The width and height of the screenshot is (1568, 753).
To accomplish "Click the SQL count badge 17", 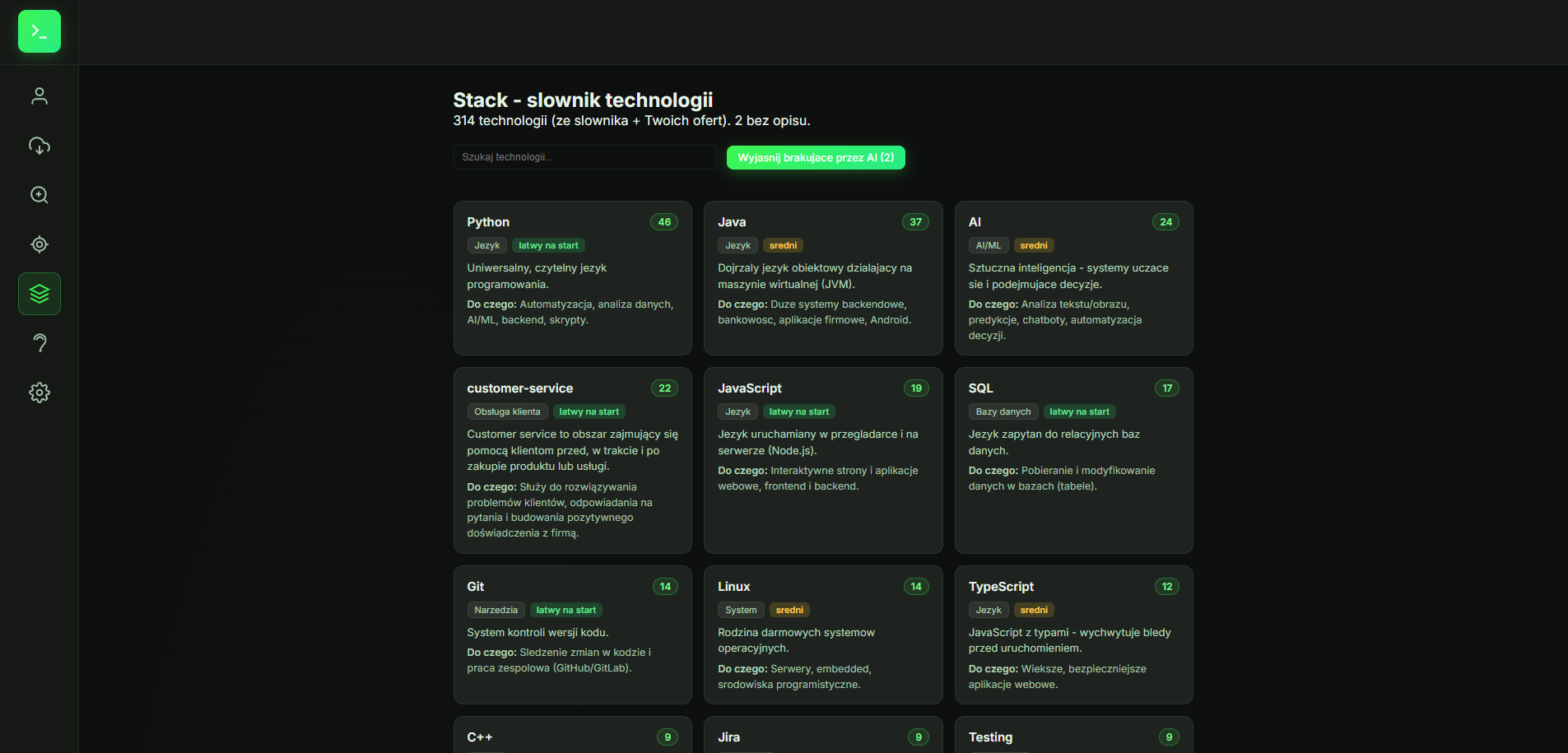I will coord(1167,388).
